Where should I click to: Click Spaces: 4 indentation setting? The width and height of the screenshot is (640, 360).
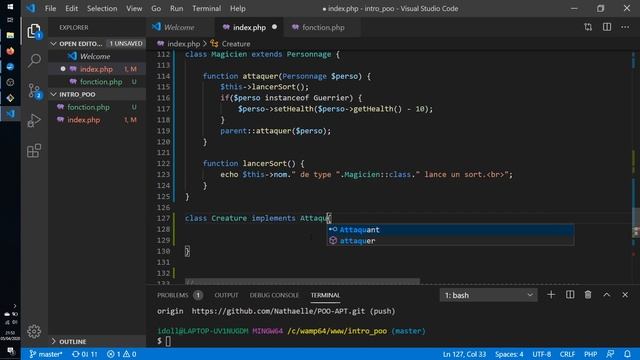tap(509, 354)
